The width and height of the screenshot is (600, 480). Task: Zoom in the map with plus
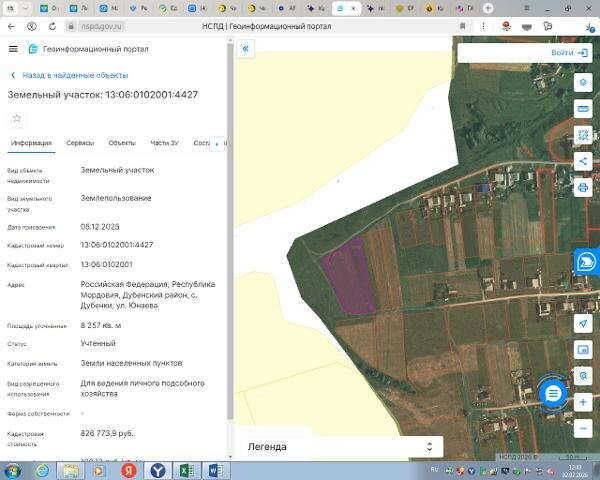pyautogui.click(x=583, y=402)
